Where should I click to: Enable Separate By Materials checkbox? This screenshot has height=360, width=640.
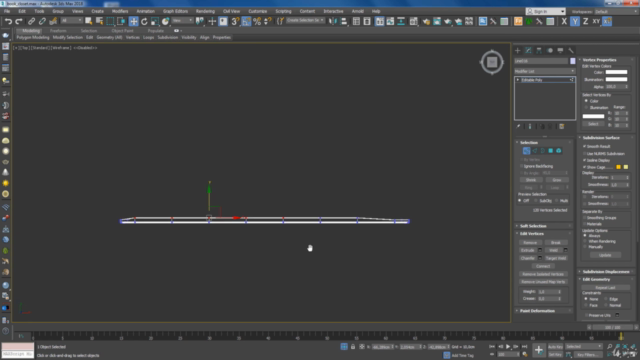[584, 224]
